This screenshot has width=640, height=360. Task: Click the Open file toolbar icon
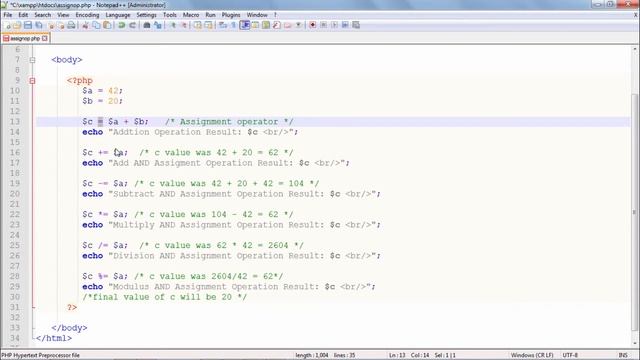17,25
